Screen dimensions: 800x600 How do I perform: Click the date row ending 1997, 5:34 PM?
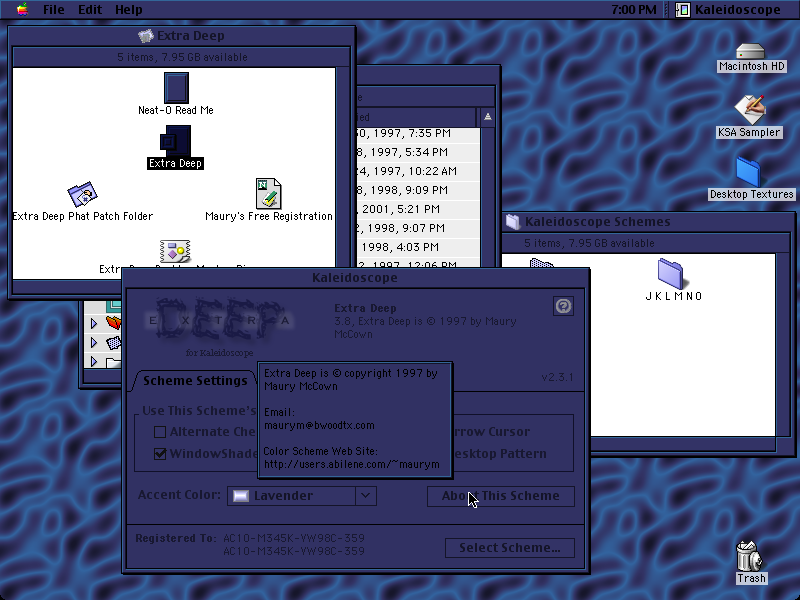click(x=418, y=152)
